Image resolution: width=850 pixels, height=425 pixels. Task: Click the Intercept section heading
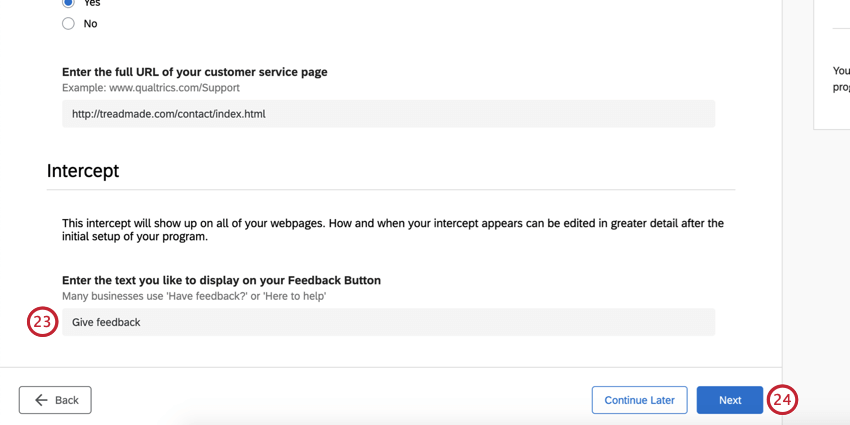[83, 171]
